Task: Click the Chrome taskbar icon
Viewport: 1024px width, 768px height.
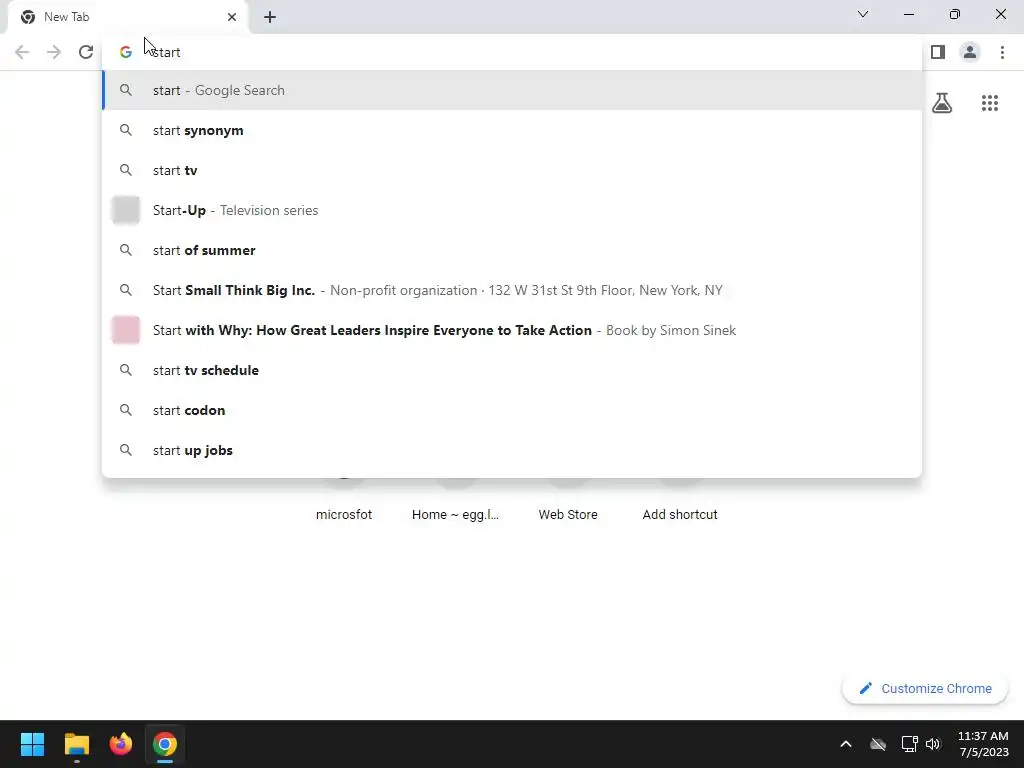Action: click(x=165, y=744)
